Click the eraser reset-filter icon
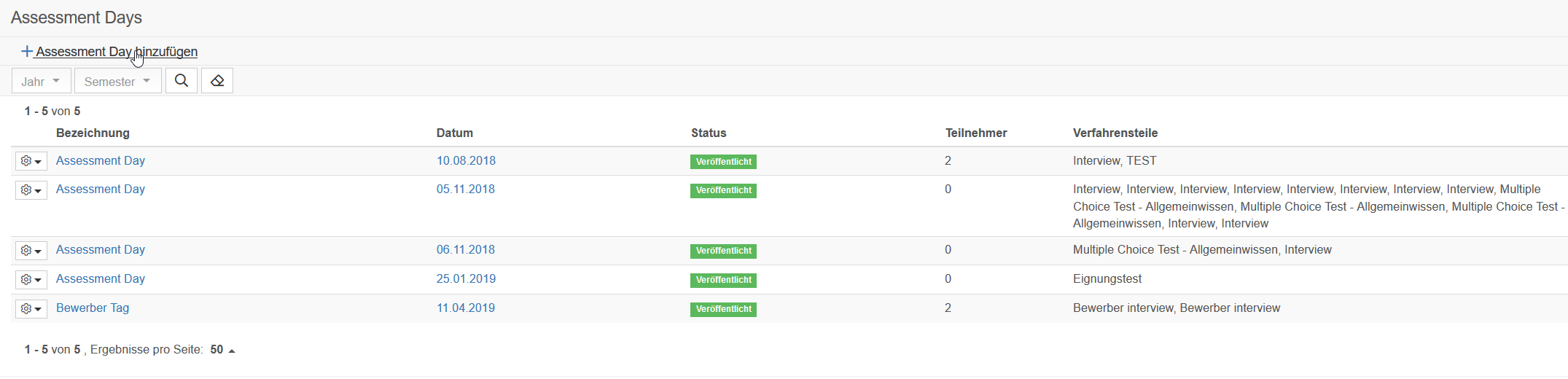 tap(217, 81)
